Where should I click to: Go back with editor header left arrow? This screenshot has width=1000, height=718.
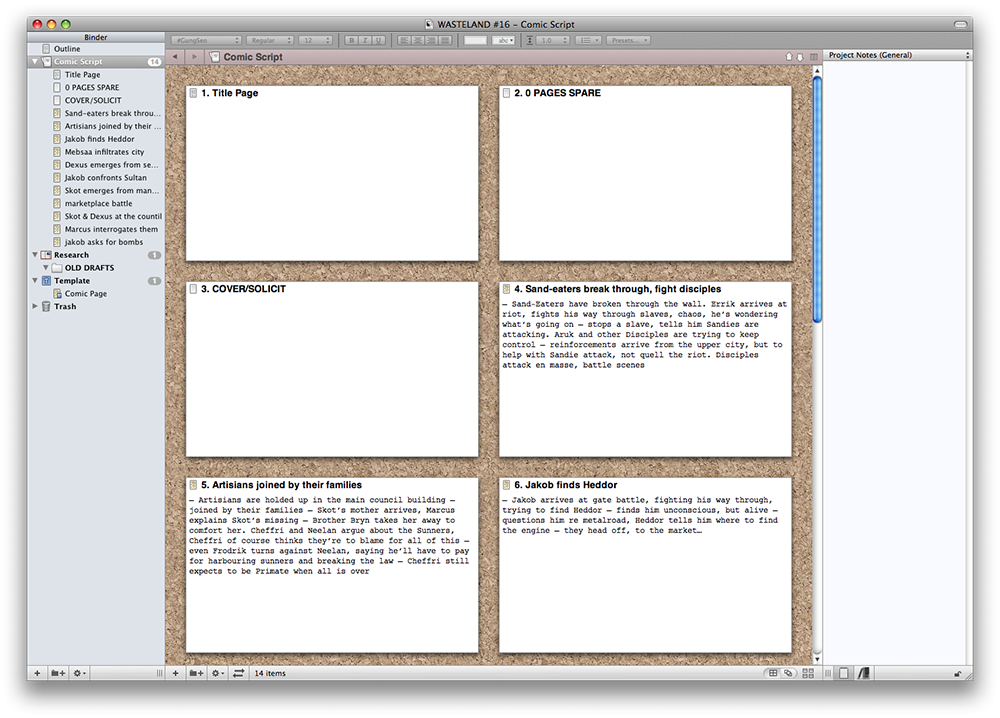[x=176, y=57]
